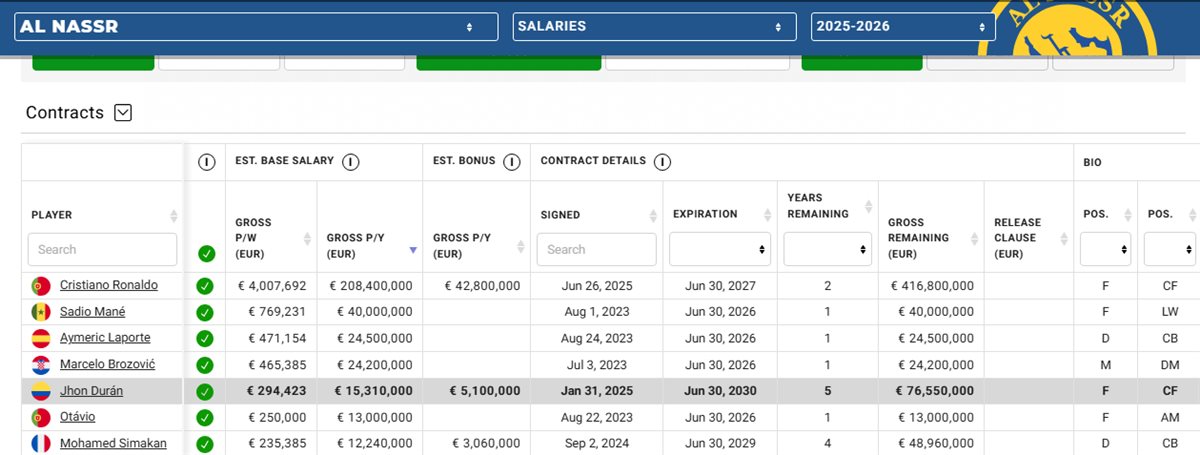Screen dimensions: 1200x455
Task: Click the green verified check for Sadio Mané
Action: click(x=205, y=312)
